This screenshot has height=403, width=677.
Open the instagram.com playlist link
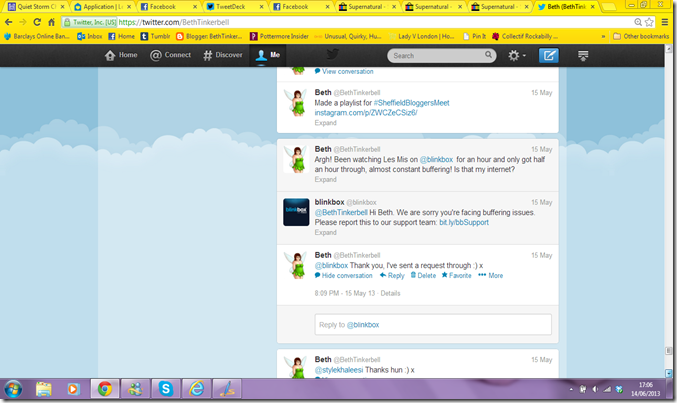click(x=366, y=113)
